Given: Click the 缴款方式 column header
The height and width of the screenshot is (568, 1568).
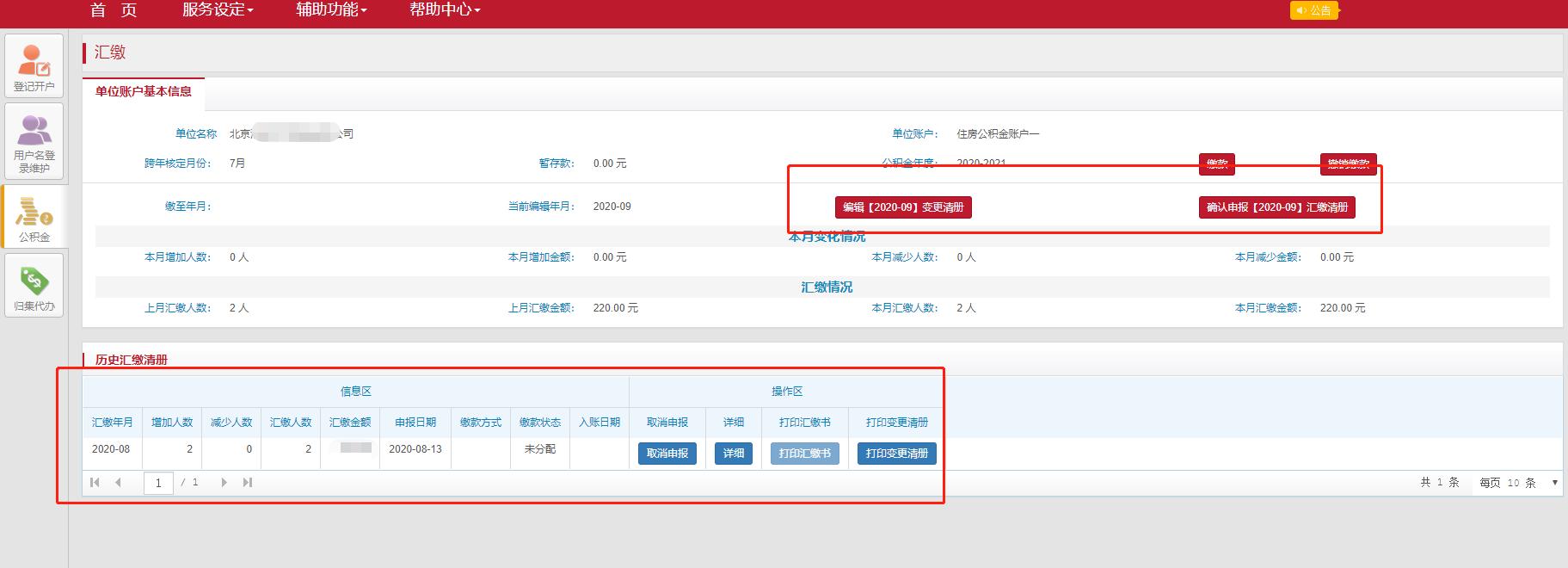Looking at the screenshot, I should click(481, 423).
